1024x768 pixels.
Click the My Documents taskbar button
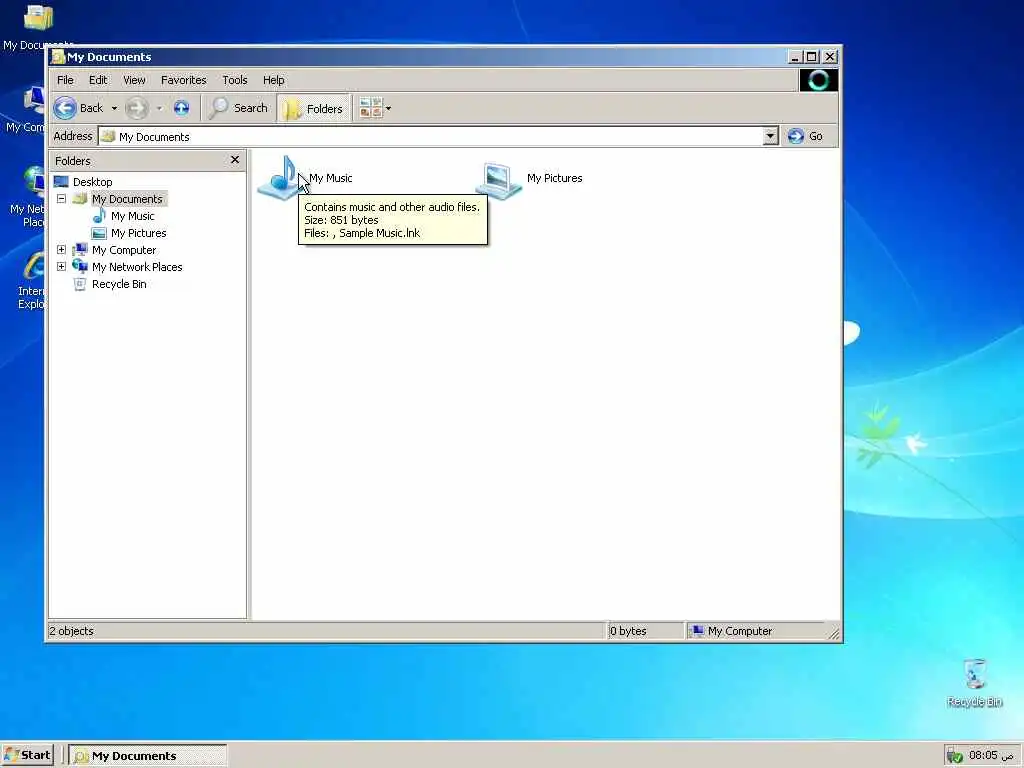(x=148, y=756)
